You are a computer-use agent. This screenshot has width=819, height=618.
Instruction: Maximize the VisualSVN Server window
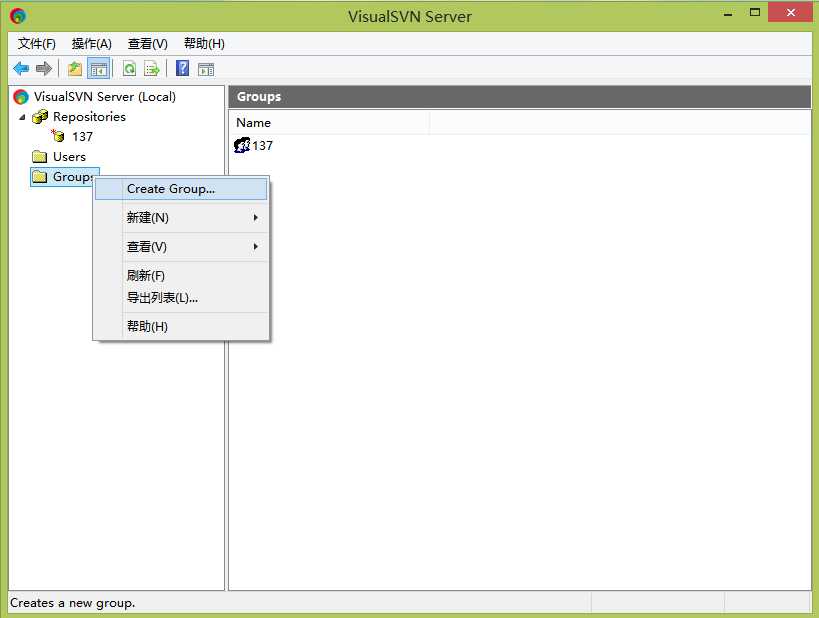pyautogui.click(x=755, y=13)
